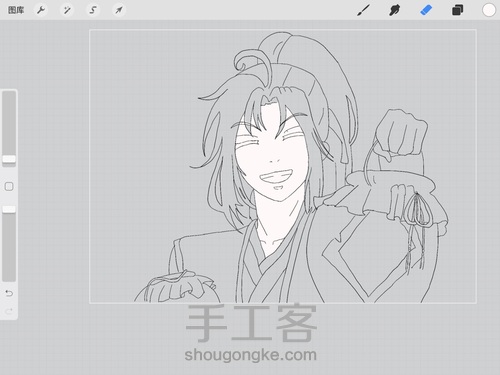Image resolution: width=500 pixels, height=375 pixels.
Task: Click the raised fist in the drawing
Action: click(x=402, y=133)
